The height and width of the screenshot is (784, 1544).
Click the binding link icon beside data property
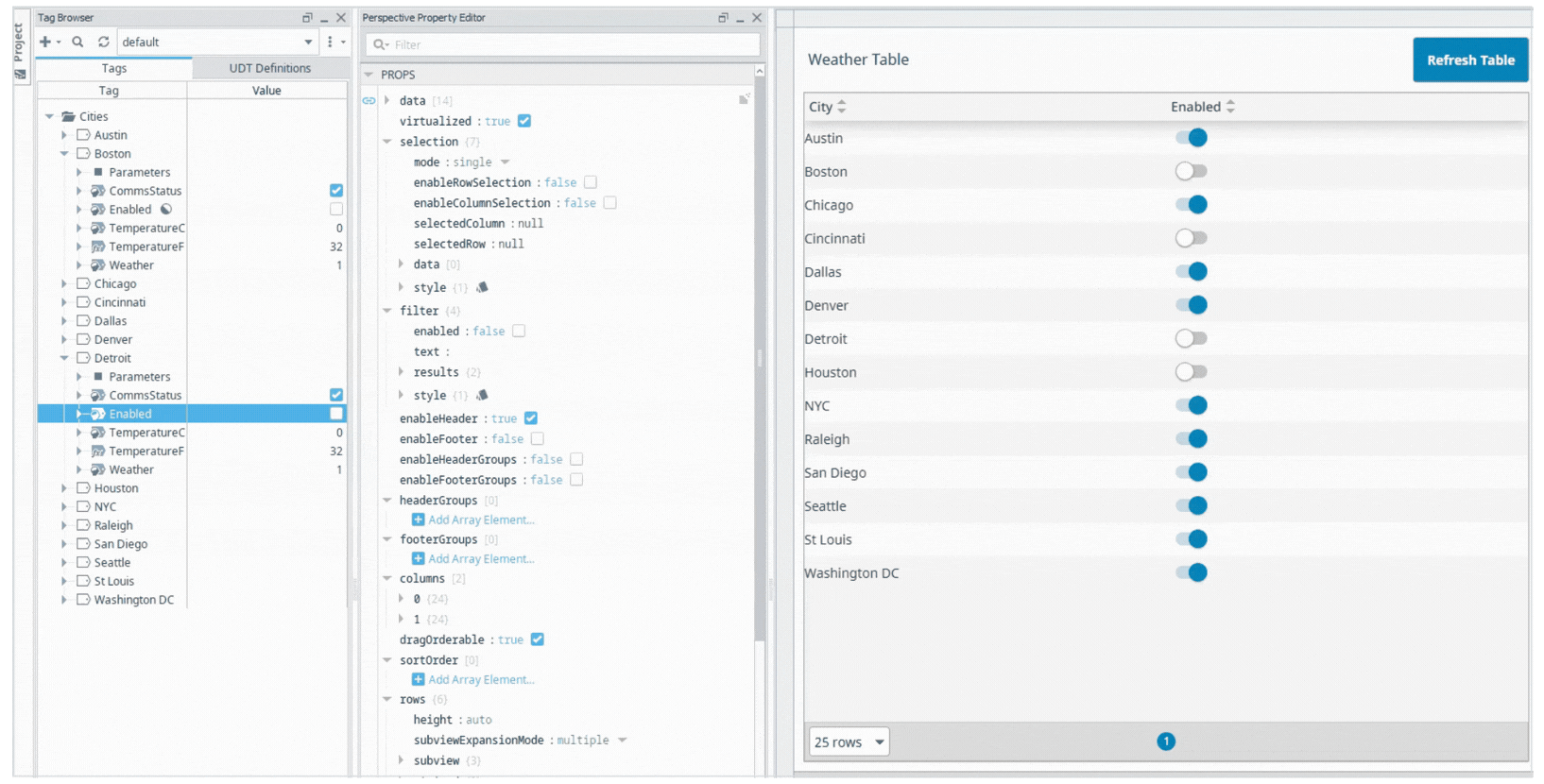click(369, 100)
